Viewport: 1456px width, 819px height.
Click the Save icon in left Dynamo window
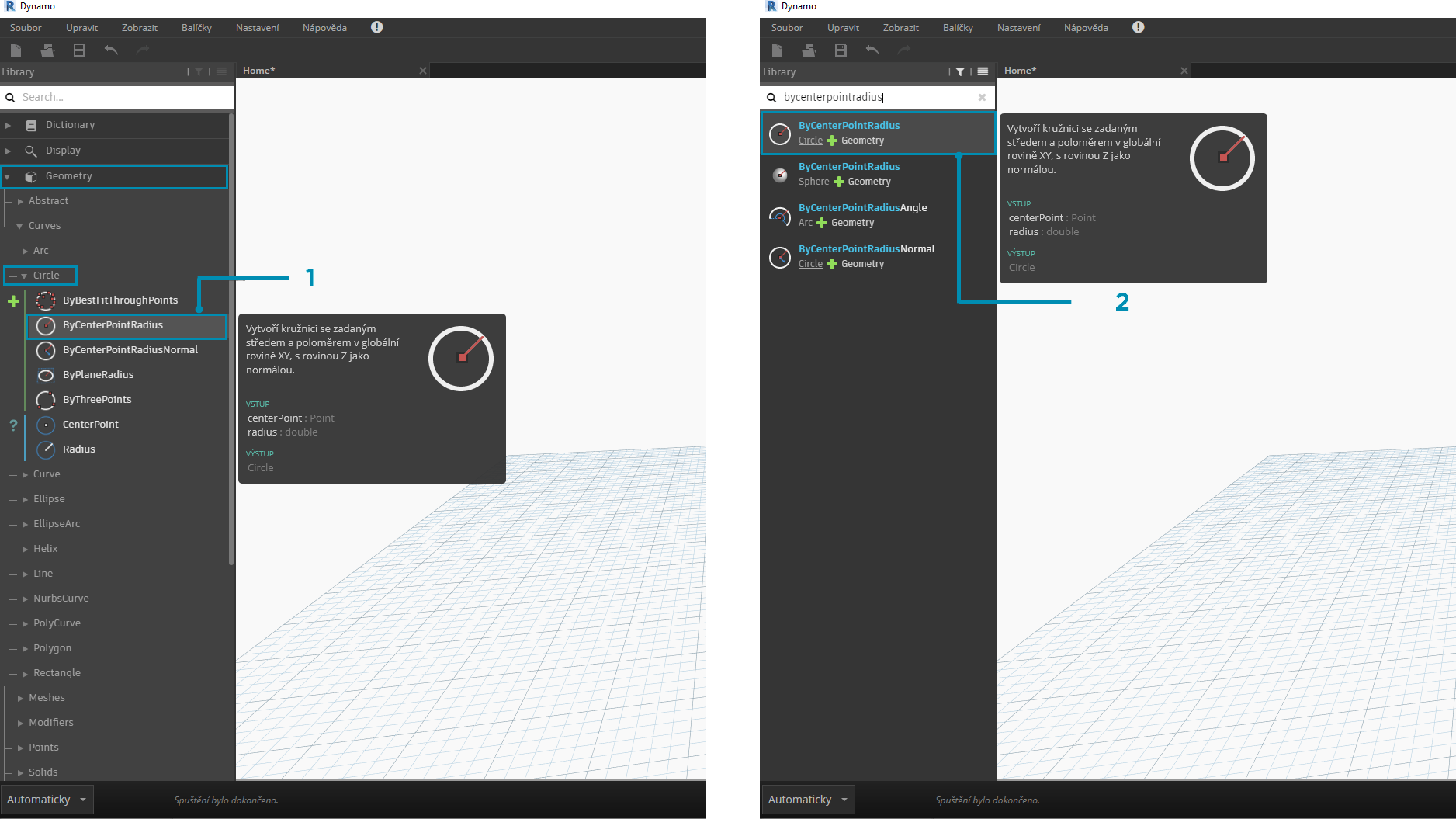pos(79,50)
